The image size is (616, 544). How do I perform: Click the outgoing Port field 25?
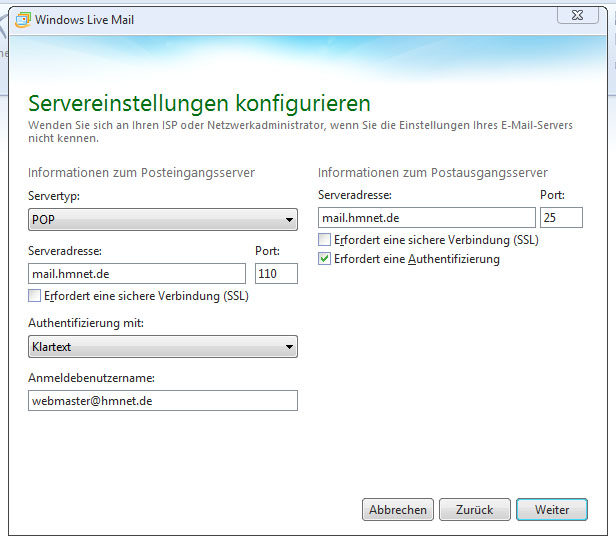point(561,218)
